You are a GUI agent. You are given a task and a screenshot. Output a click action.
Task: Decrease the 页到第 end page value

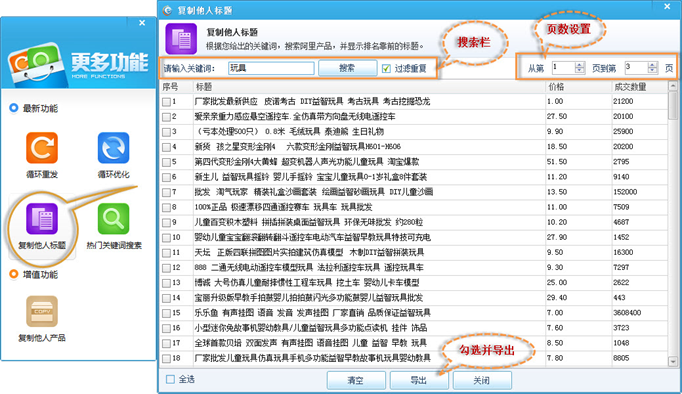(x=652, y=70)
